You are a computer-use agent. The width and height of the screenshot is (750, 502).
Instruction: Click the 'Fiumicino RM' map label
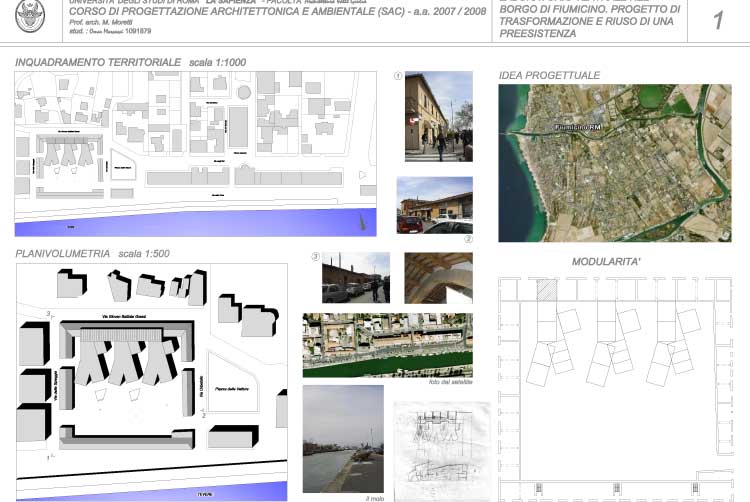click(x=578, y=127)
